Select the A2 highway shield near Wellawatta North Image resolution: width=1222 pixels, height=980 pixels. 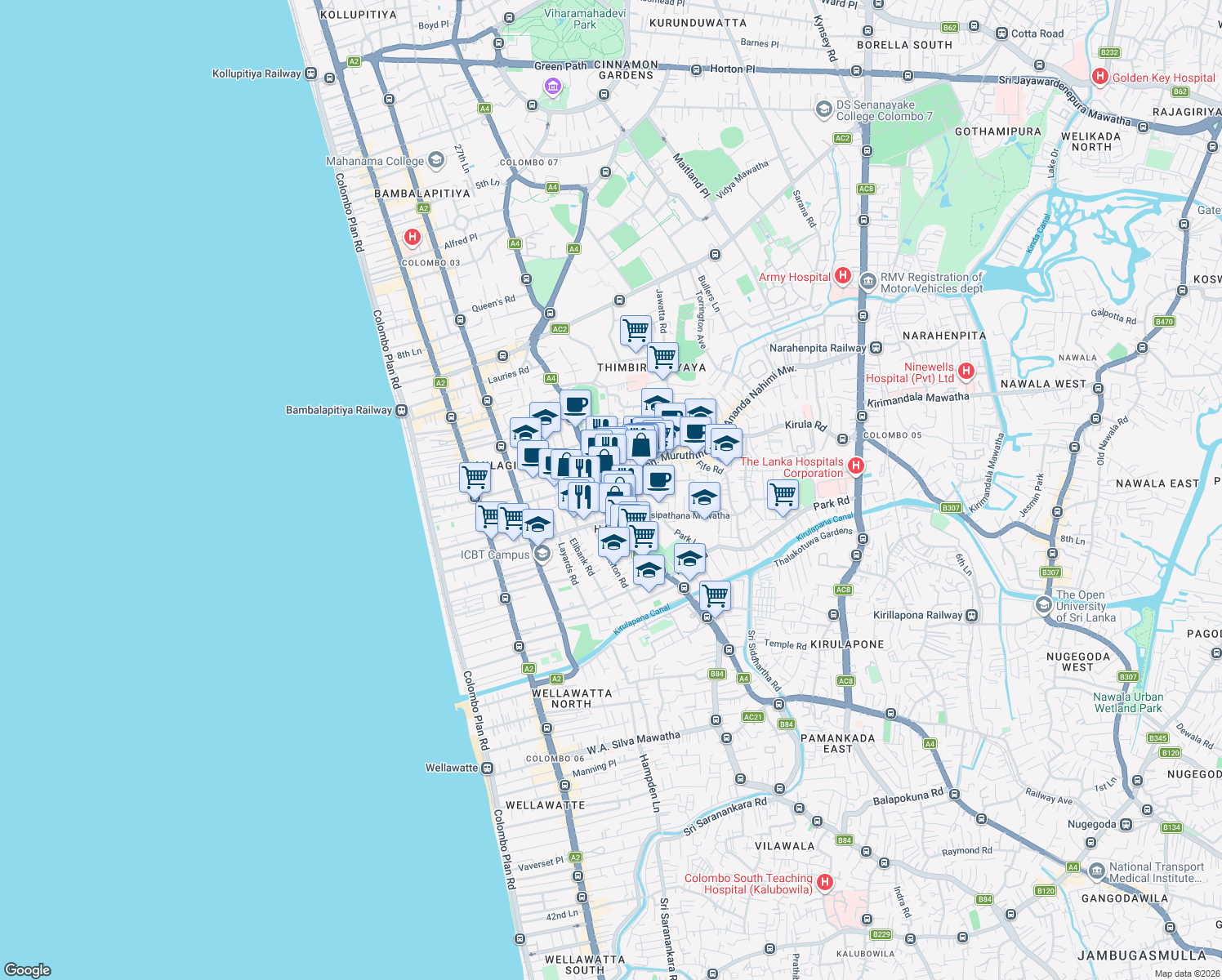(x=557, y=678)
